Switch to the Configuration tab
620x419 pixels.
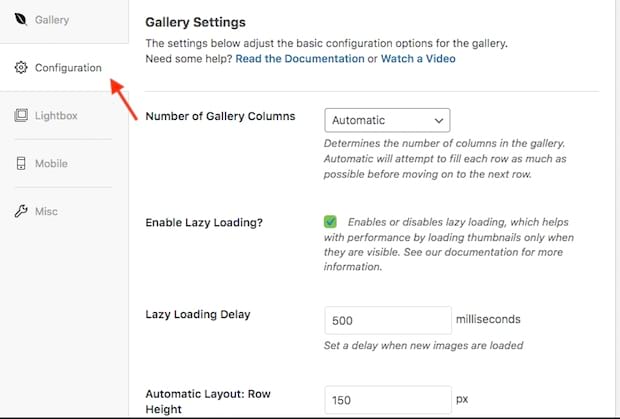pos(67,68)
